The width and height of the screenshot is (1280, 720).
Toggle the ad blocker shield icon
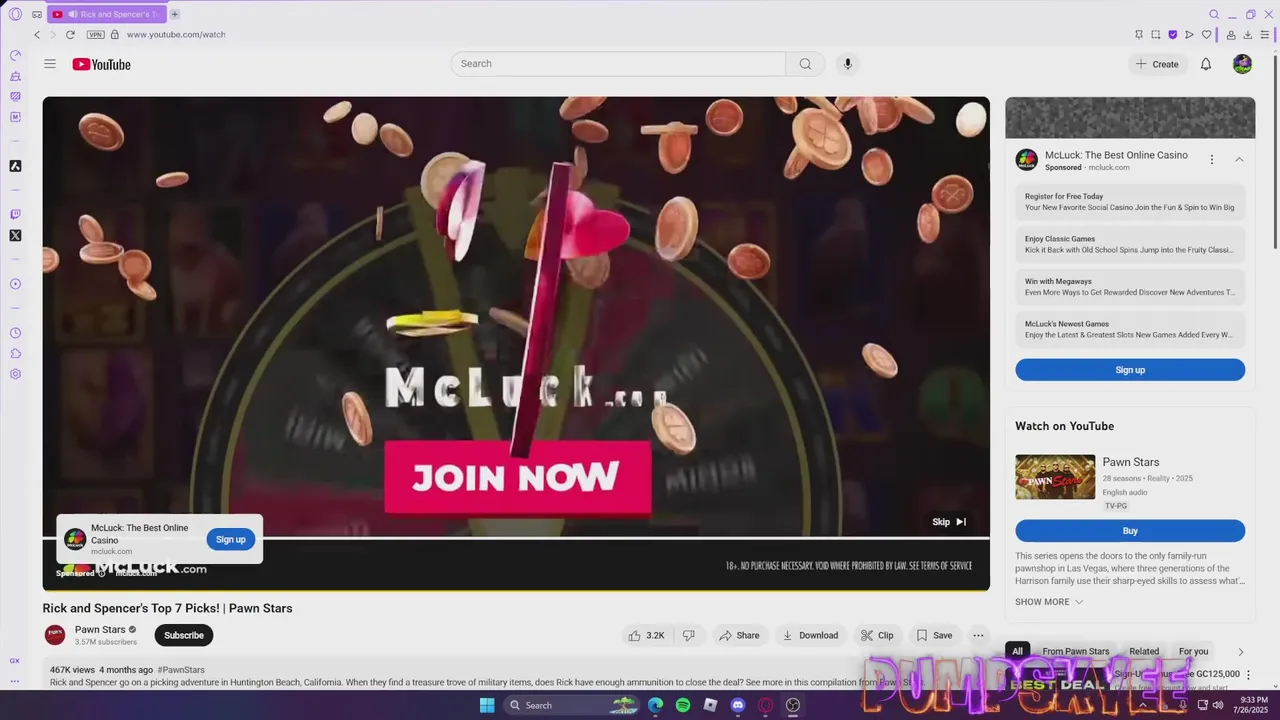(x=1172, y=34)
